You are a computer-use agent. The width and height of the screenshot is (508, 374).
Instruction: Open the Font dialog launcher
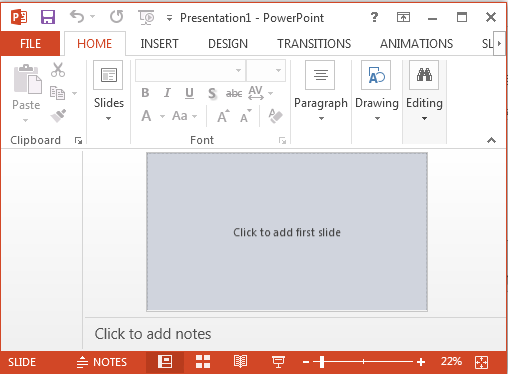point(282,141)
